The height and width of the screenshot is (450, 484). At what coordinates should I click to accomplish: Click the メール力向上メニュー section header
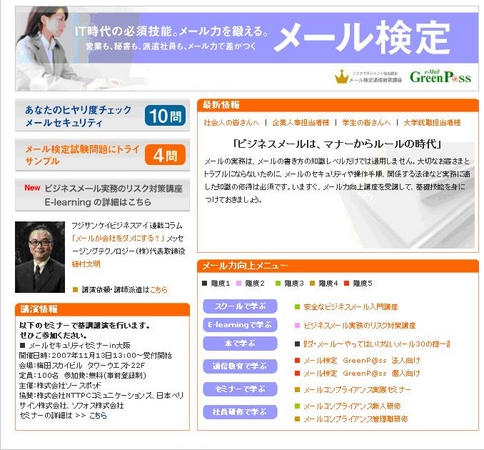(338, 266)
